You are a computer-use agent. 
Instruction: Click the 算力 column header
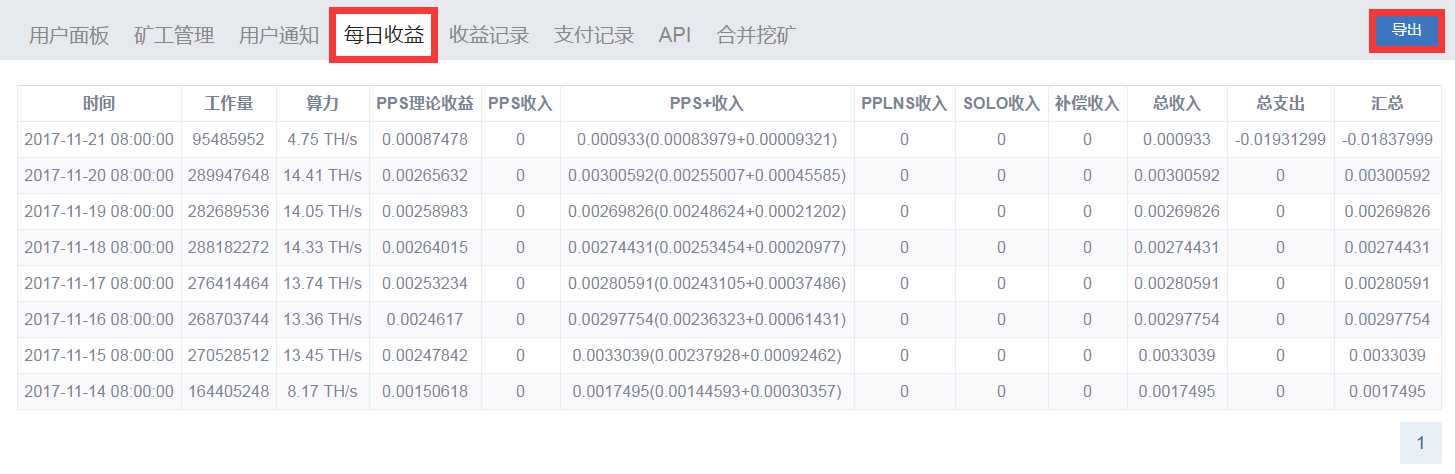click(323, 103)
